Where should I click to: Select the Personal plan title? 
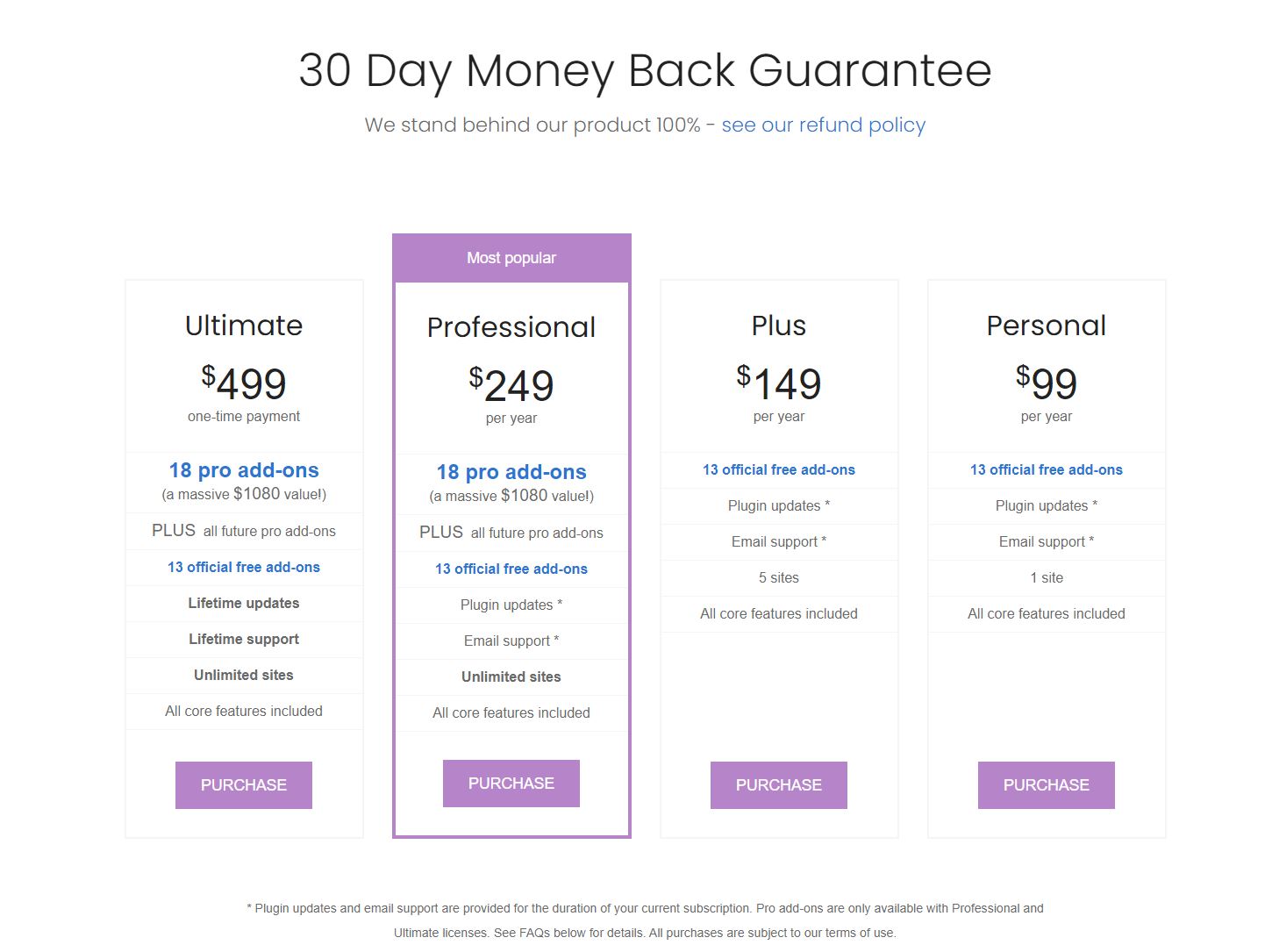click(x=1046, y=326)
